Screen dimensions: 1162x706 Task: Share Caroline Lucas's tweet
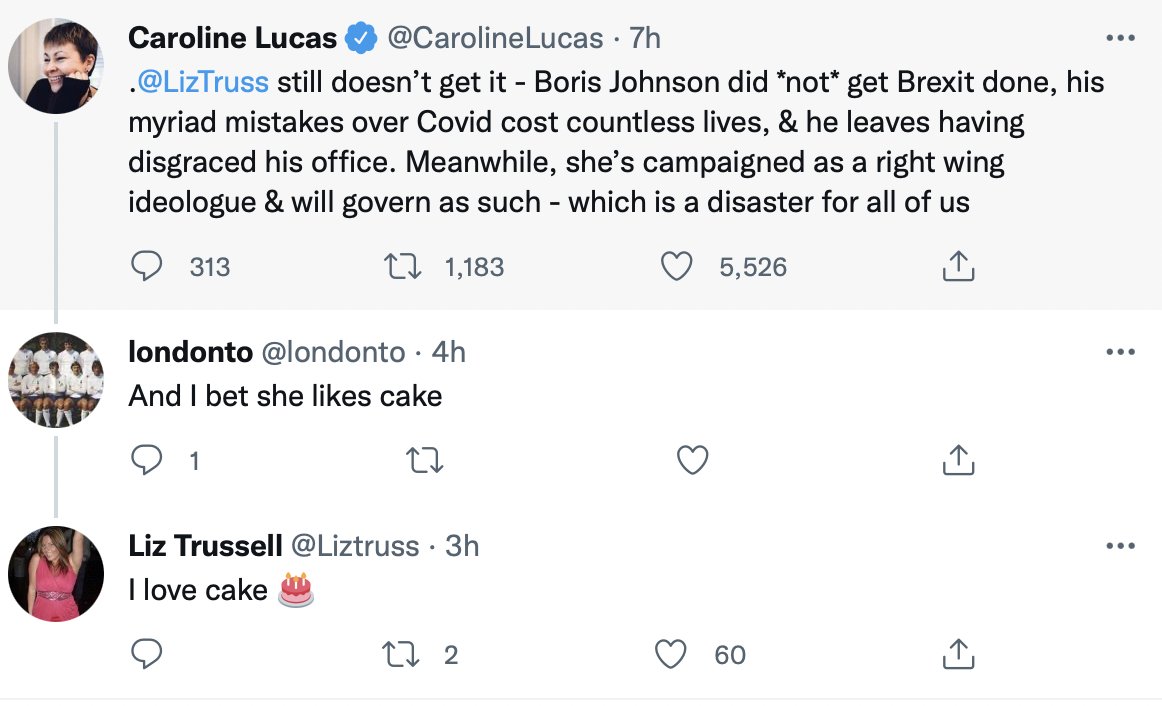click(x=958, y=266)
